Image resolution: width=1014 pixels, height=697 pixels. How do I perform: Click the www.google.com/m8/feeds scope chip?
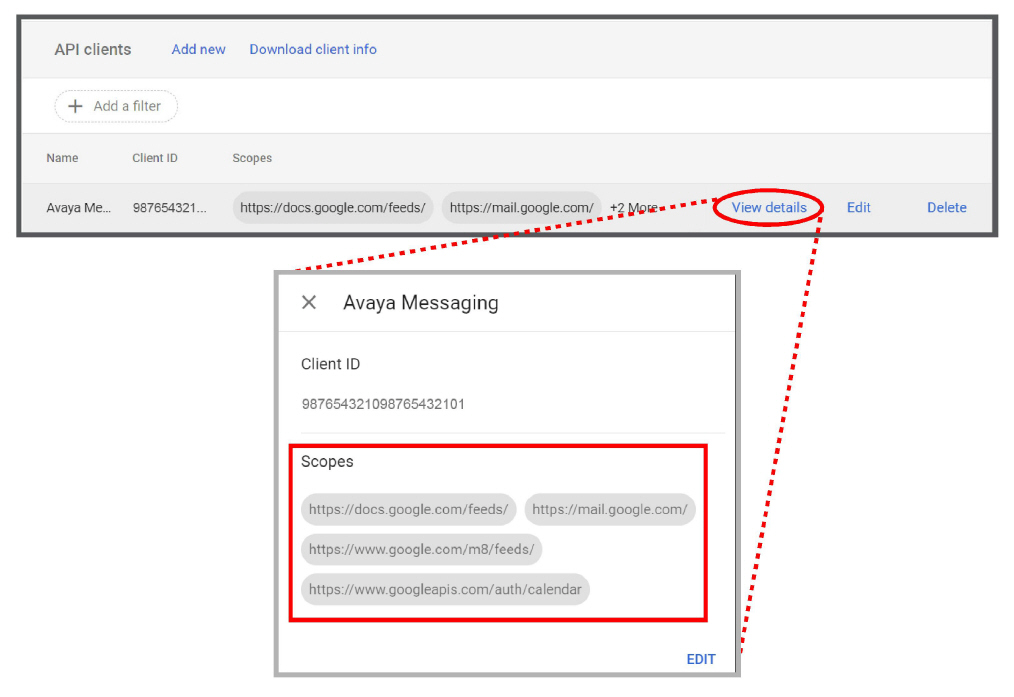421,550
